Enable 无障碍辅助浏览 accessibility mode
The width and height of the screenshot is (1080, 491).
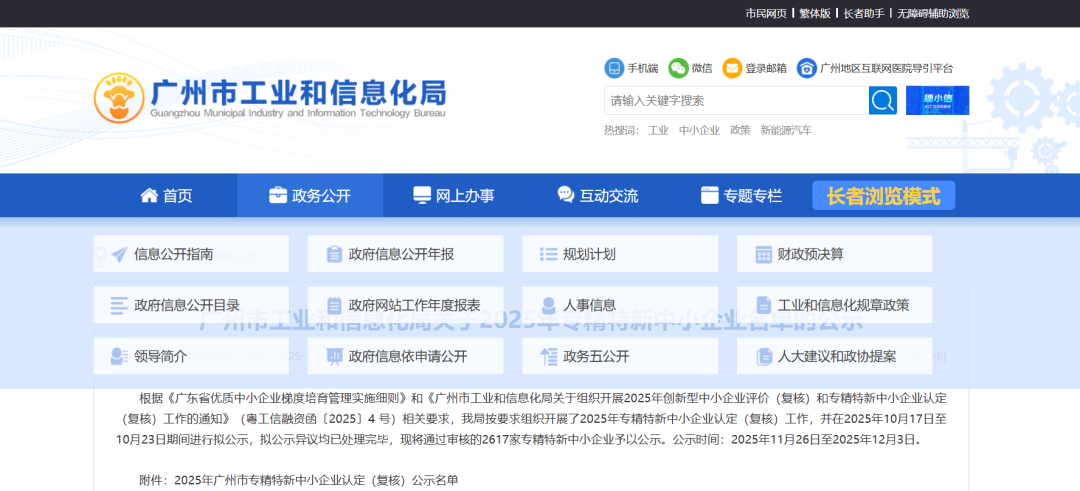coord(933,13)
